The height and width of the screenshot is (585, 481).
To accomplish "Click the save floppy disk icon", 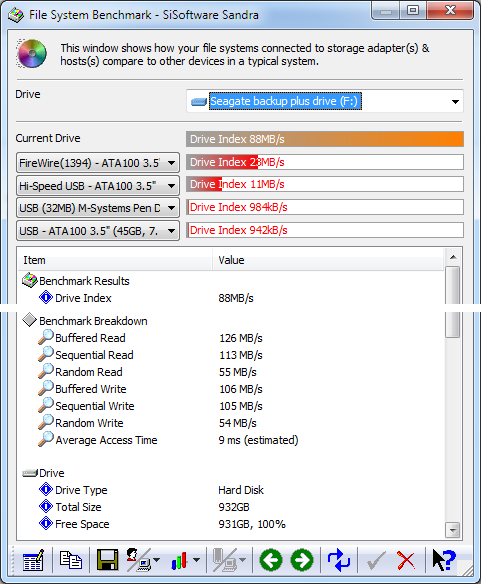I will (107, 560).
